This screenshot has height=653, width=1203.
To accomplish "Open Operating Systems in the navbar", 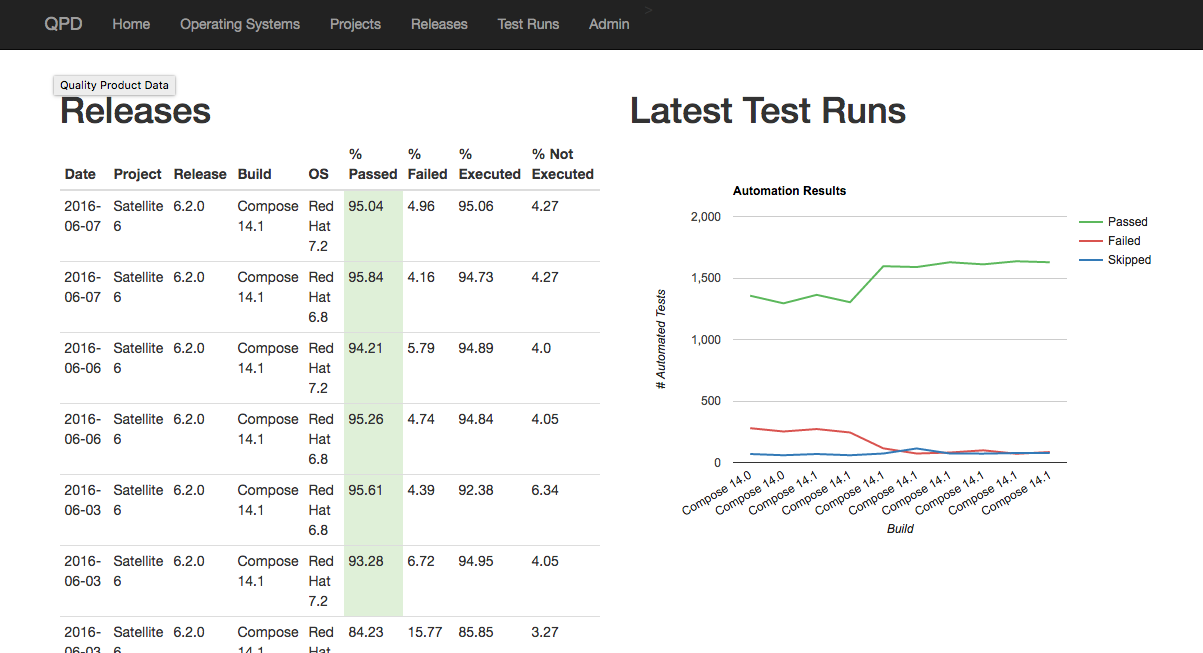I will (240, 24).
